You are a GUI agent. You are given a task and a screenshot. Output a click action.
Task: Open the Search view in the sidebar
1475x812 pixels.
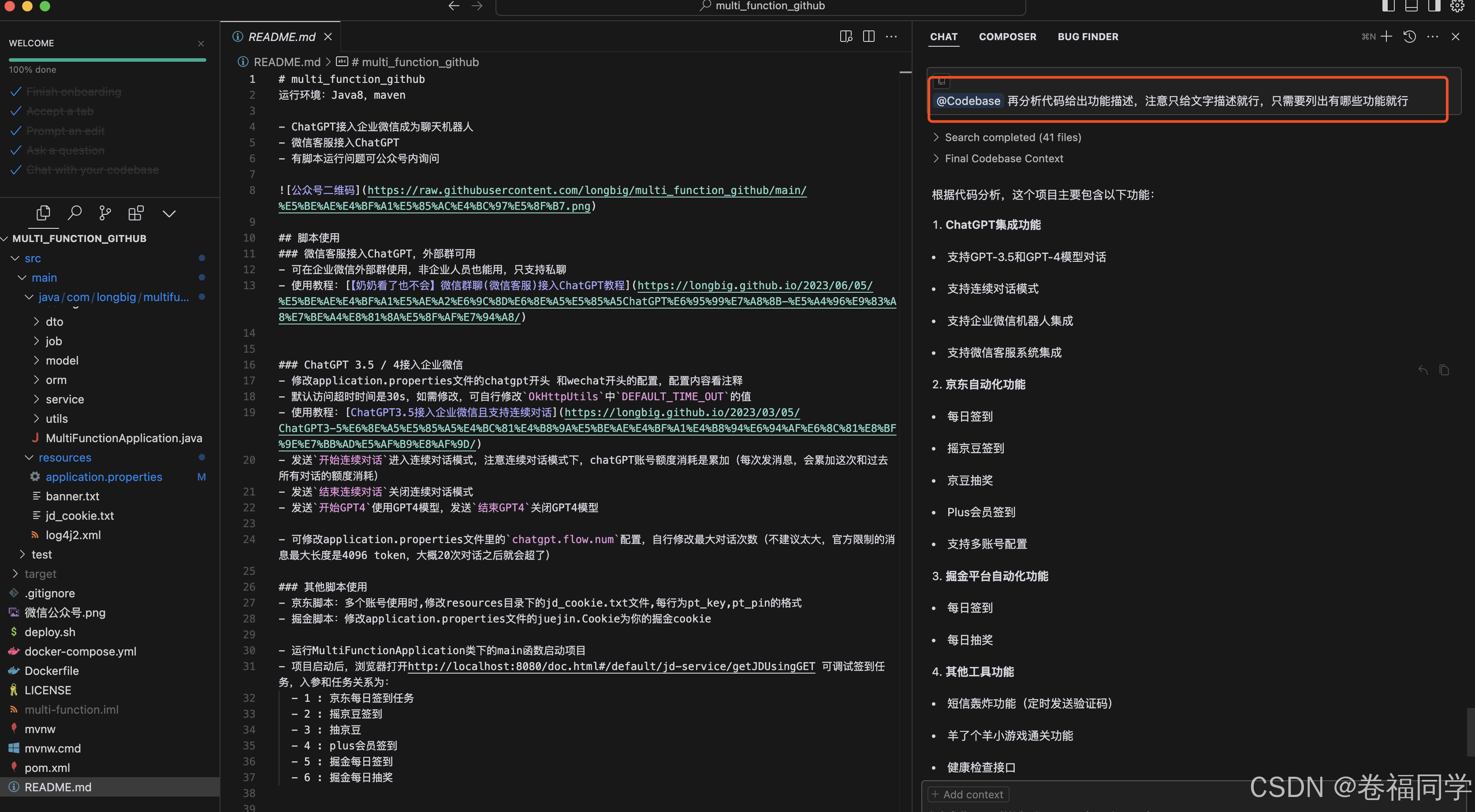coord(74,212)
